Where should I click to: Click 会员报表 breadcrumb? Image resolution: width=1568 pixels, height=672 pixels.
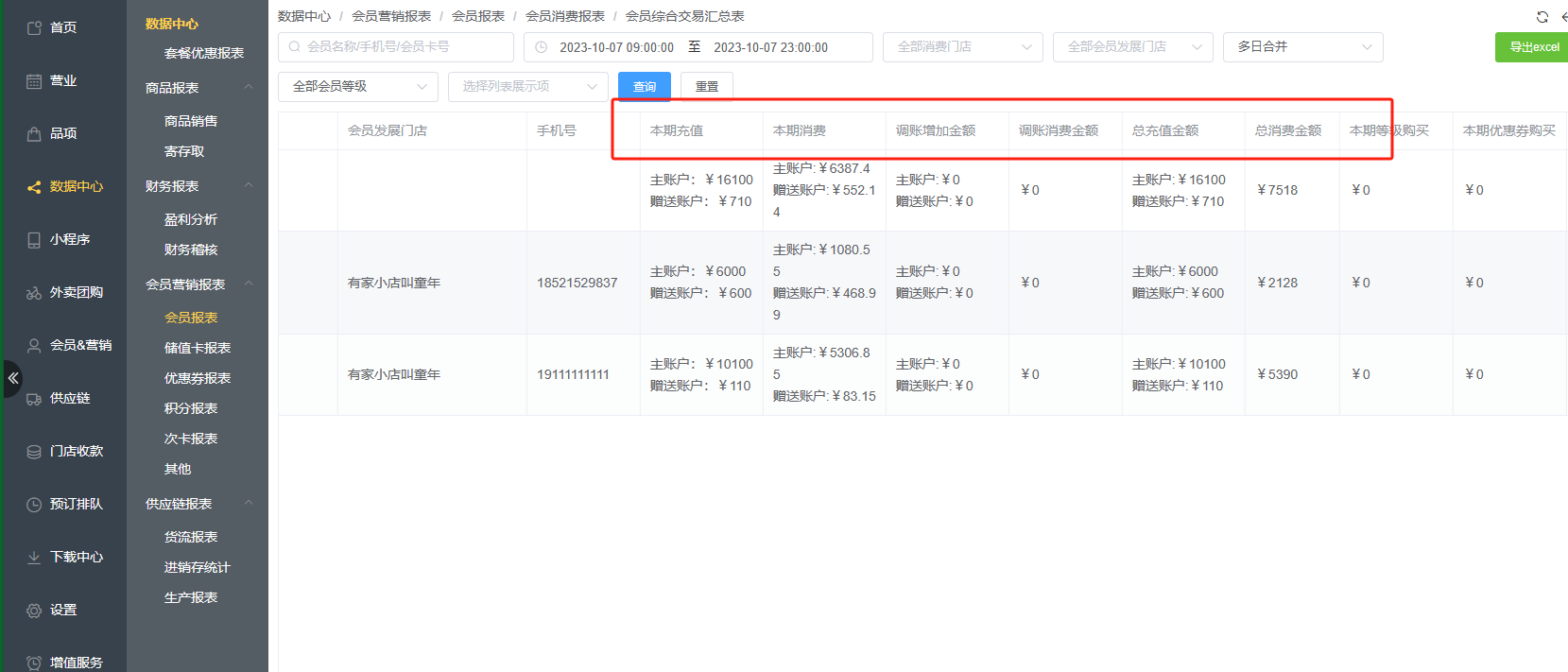[478, 16]
